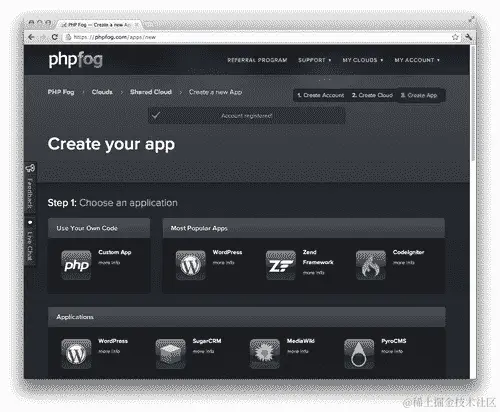Click the Use Your Own Code header
This screenshot has height=412, width=500.
tap(99, 228)
